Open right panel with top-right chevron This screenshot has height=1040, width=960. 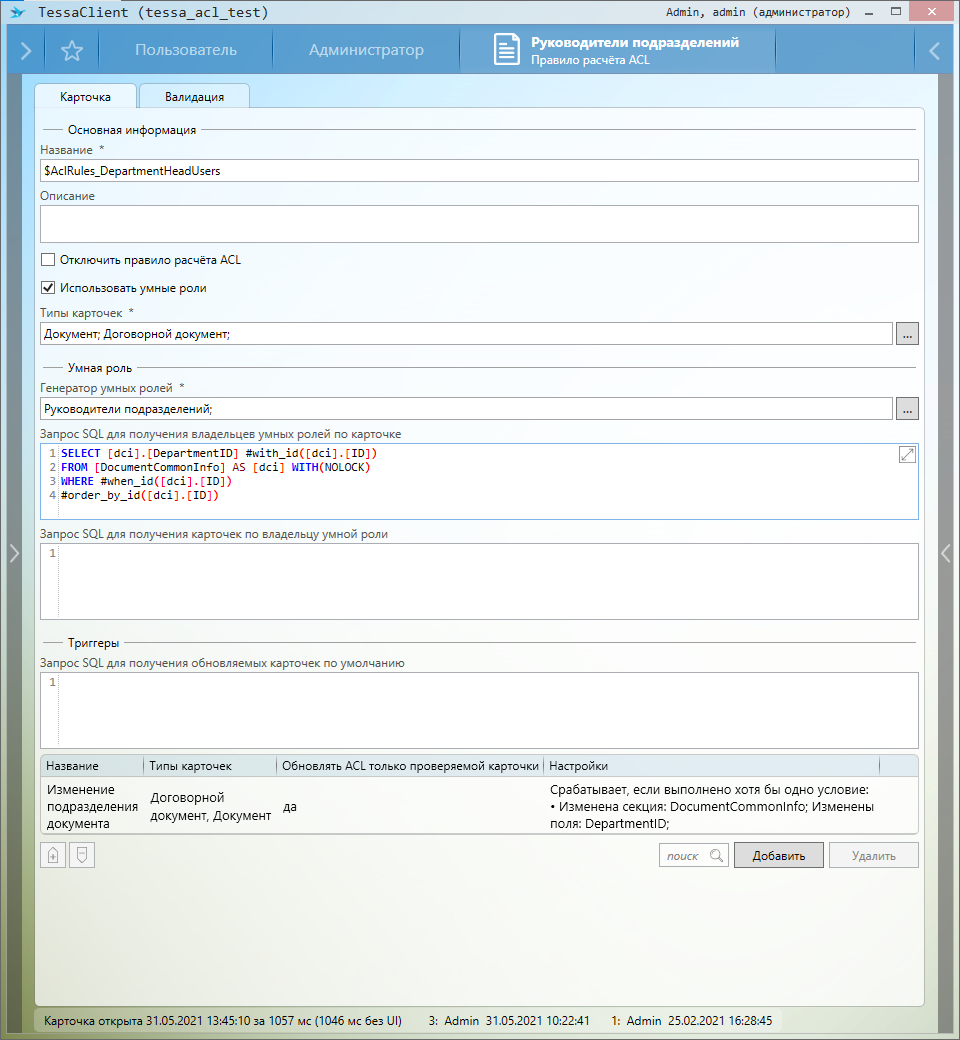(x=934, y=51)
